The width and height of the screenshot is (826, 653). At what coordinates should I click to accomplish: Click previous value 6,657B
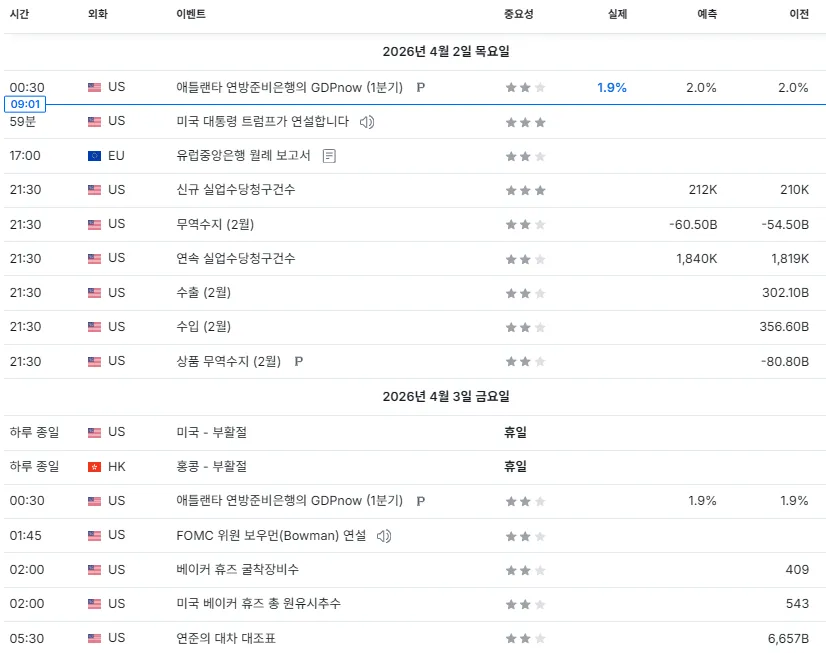point(788,639)
